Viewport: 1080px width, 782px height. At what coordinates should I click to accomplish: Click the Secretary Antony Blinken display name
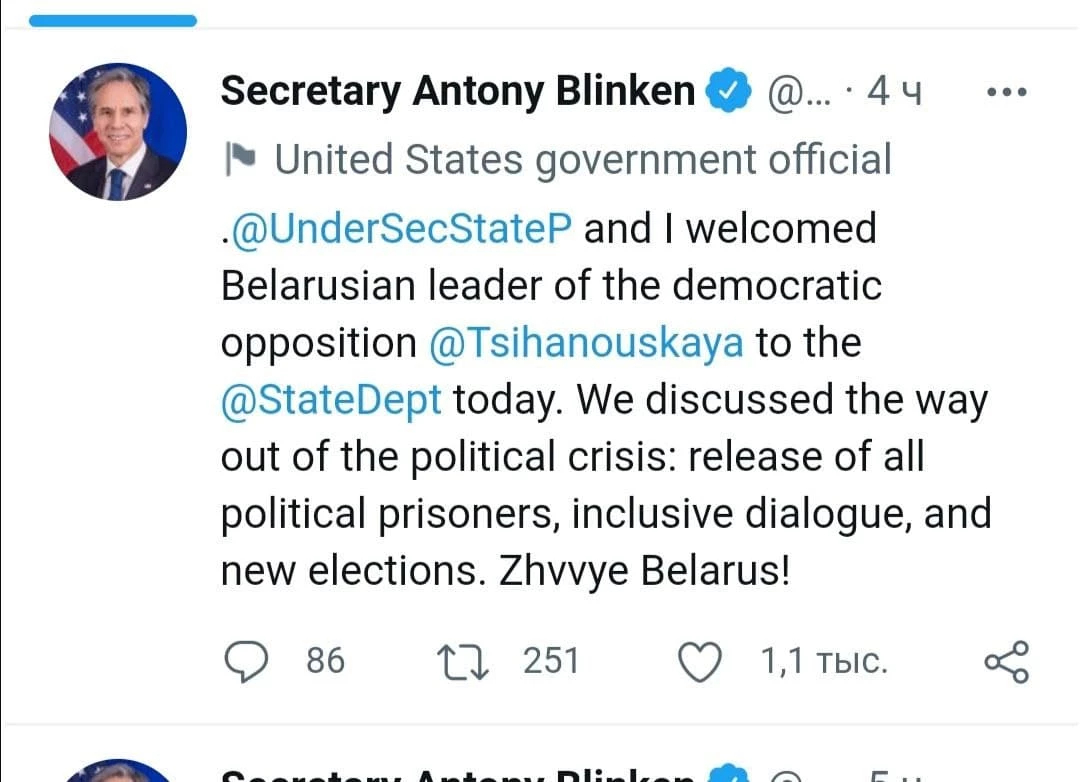click(458, 91)
